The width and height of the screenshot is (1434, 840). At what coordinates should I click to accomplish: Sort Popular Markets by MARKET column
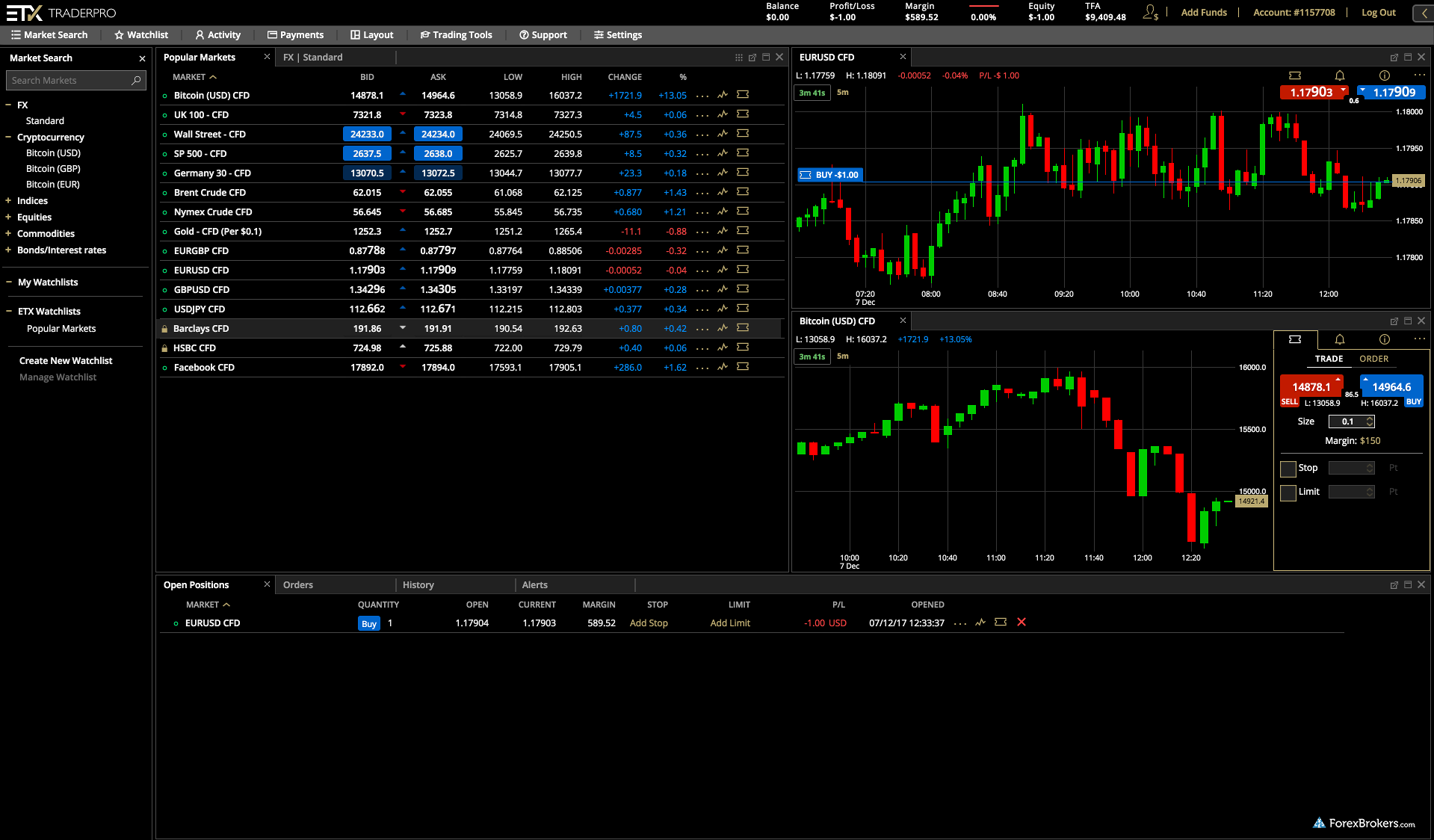(194, 77)
